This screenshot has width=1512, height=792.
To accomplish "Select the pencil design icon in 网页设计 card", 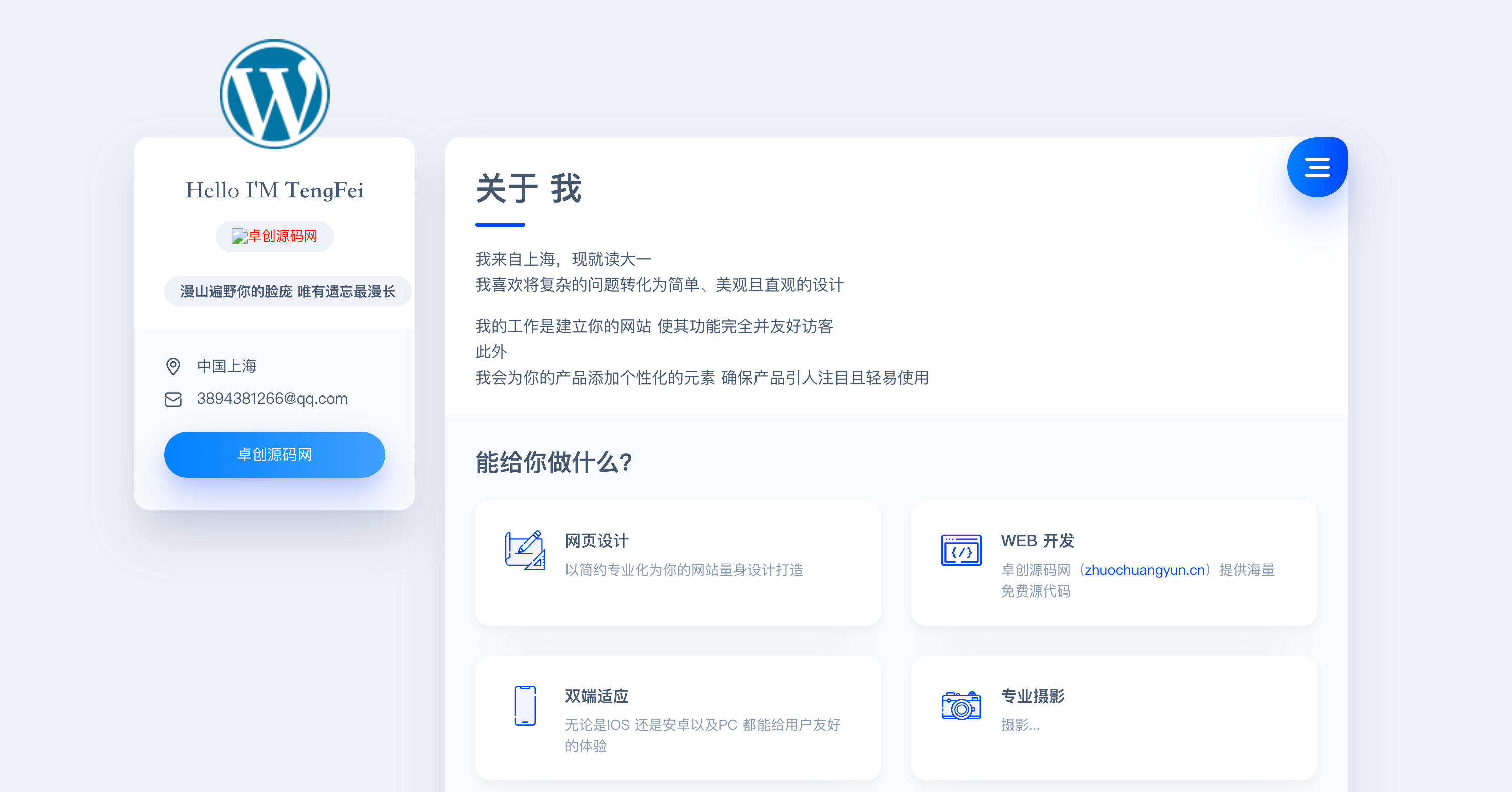I will pos(524,553).
